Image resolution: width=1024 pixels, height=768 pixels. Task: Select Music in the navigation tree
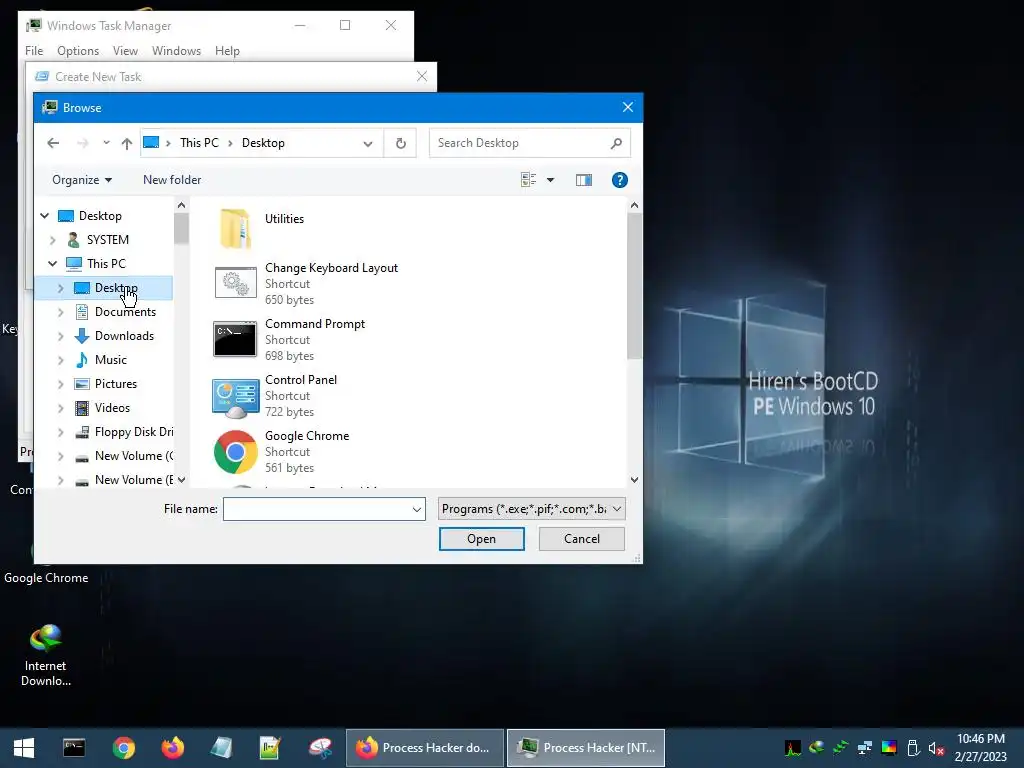[110, 360]
